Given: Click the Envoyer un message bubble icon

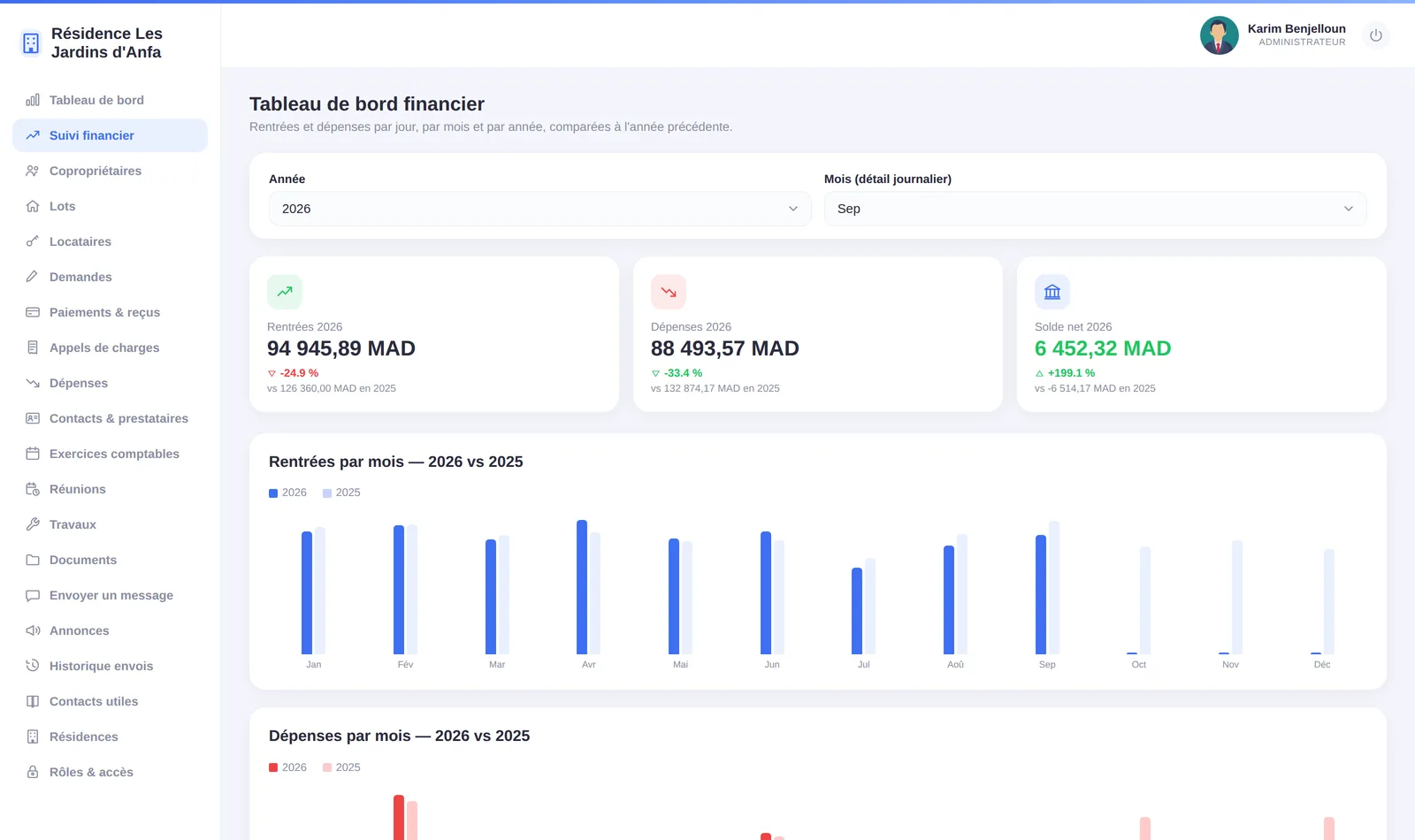Looking at the screenshot, I should pos(33,595).
